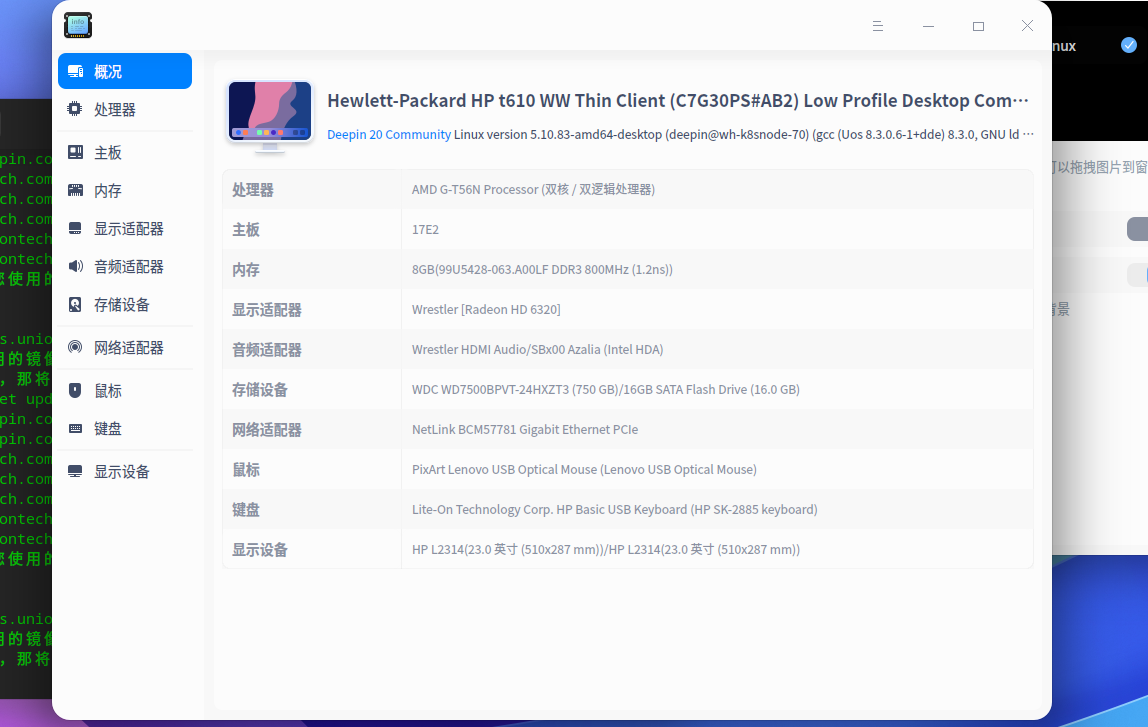Image resolution: width=1148 pixels, height=727 pixels.
Task: Select the 处理器 CPU icon in sidebar
Action: (x=74, y=109)
